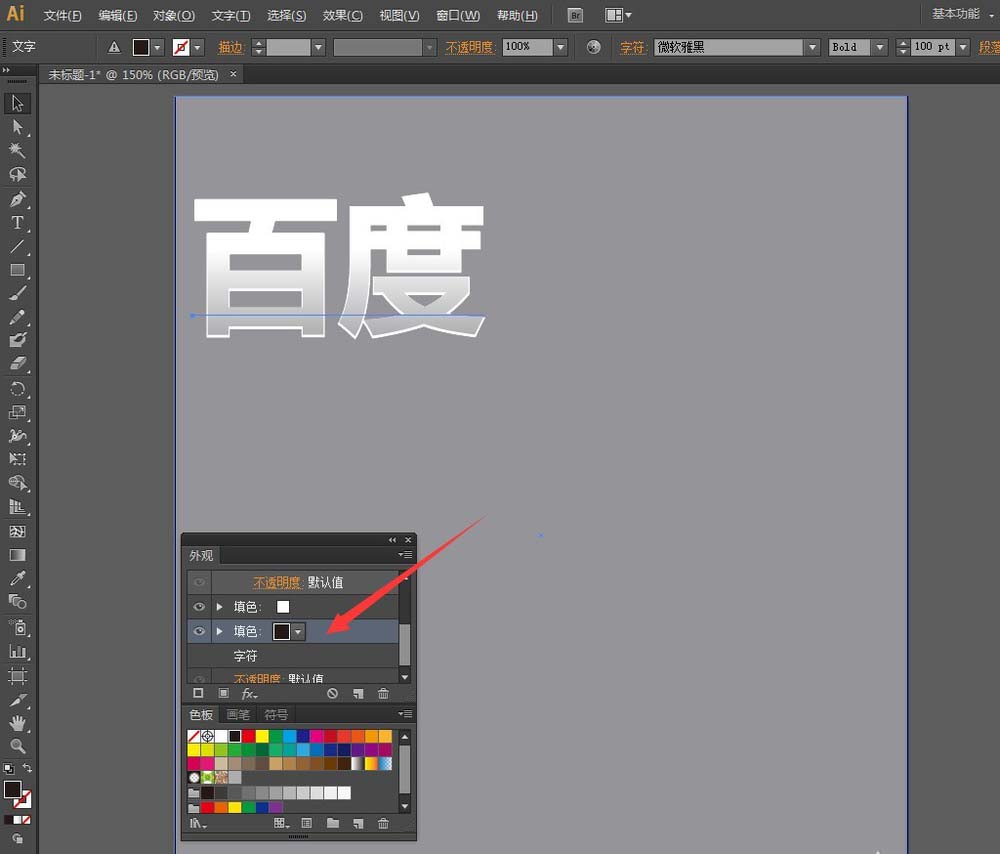Image resolution: width=1000 pixels, height=854 pixels.
Task: Pick the red swatch in top row
Action: 248,736
